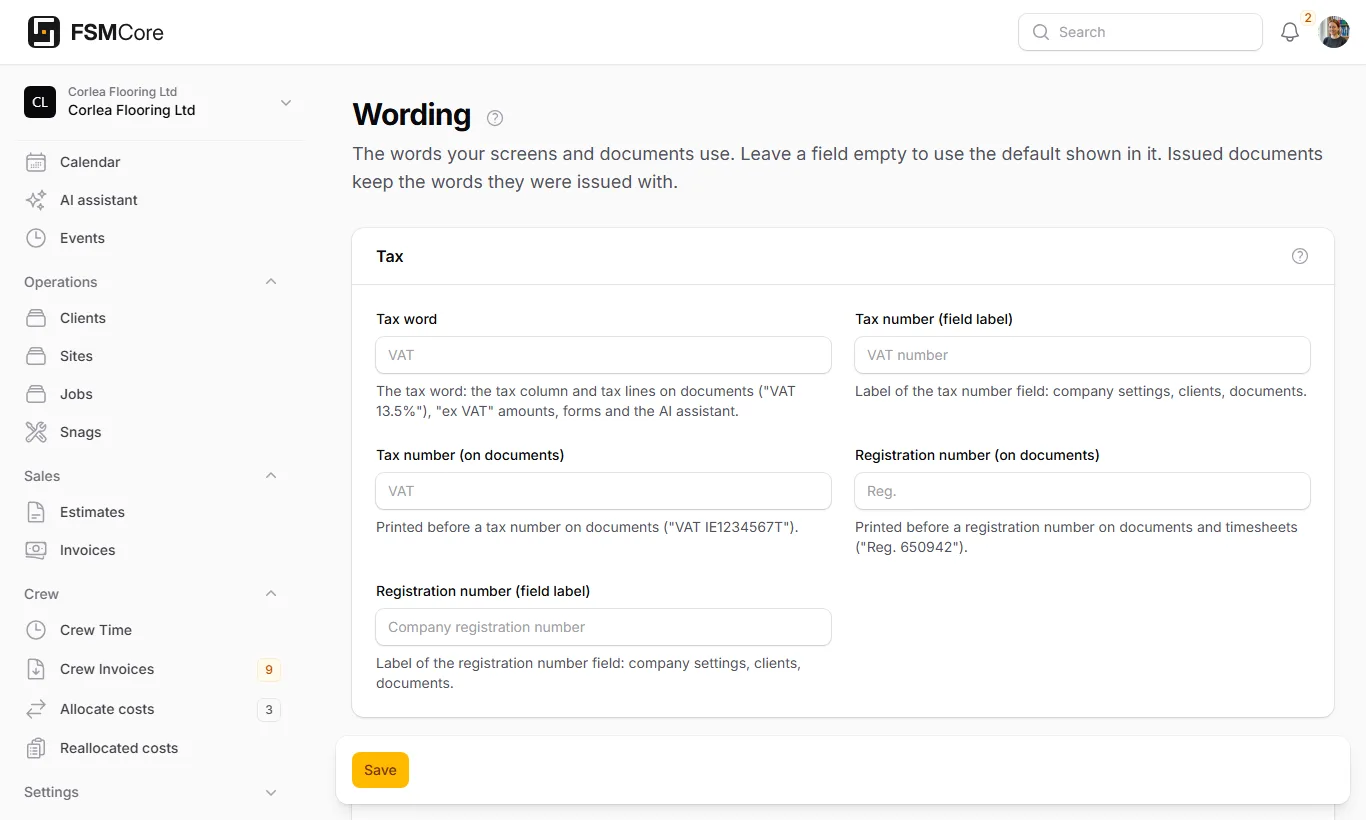Collapse the Sales section
The height and width of the screenshot is (820, 1366).
click(271, 476)
